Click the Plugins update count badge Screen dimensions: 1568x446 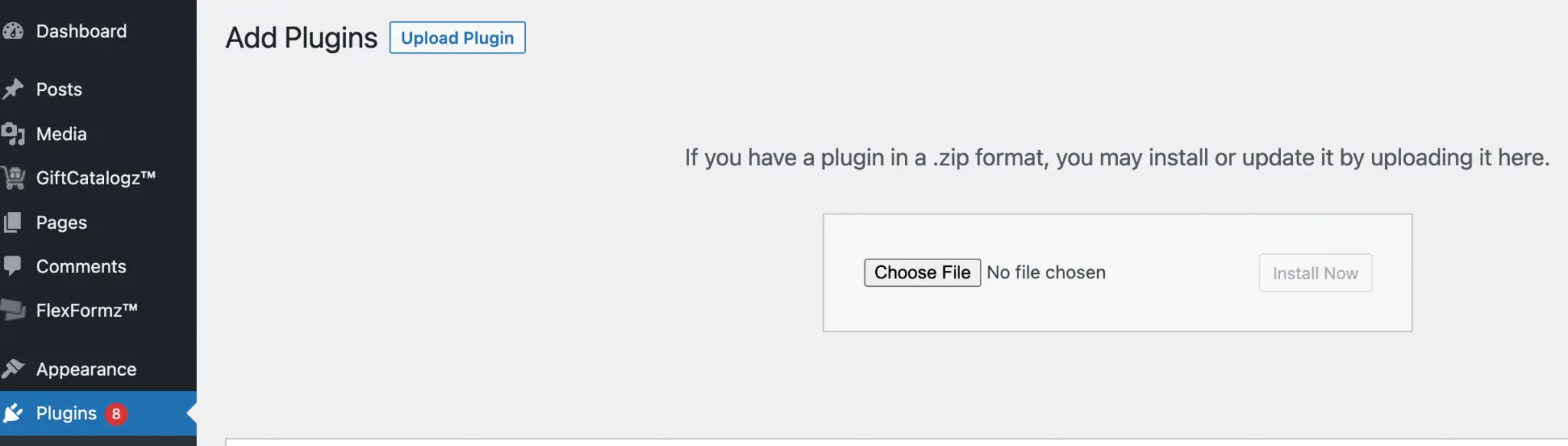[116, 414]
